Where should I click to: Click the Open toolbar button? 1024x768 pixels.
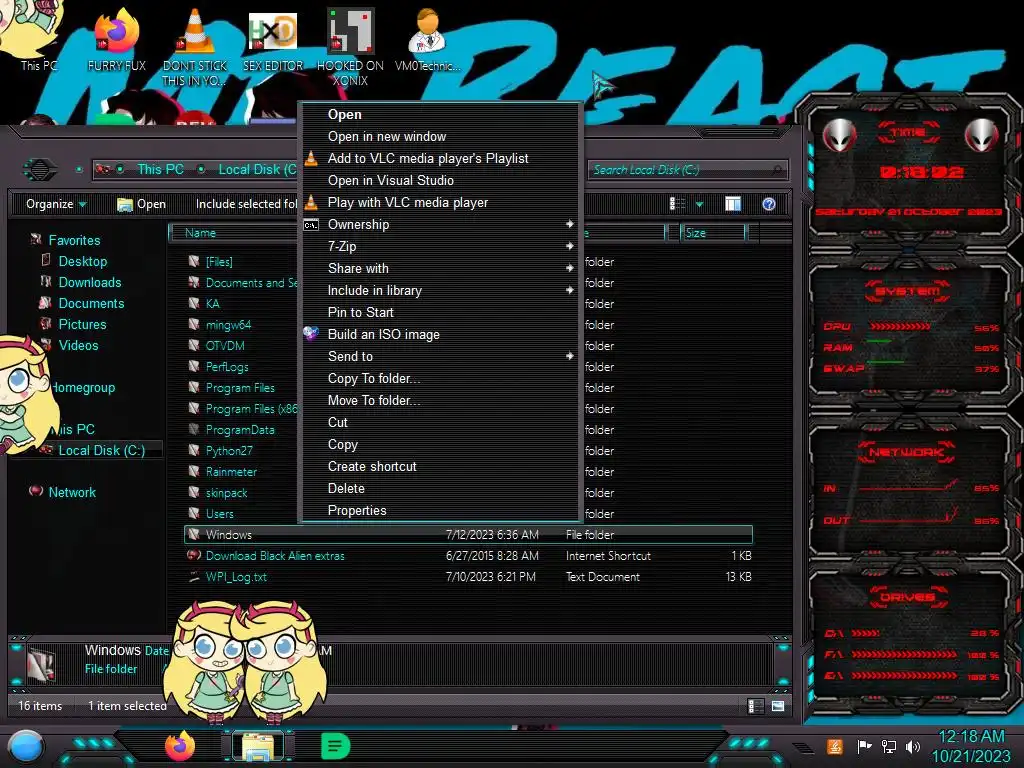pos(141,204)
